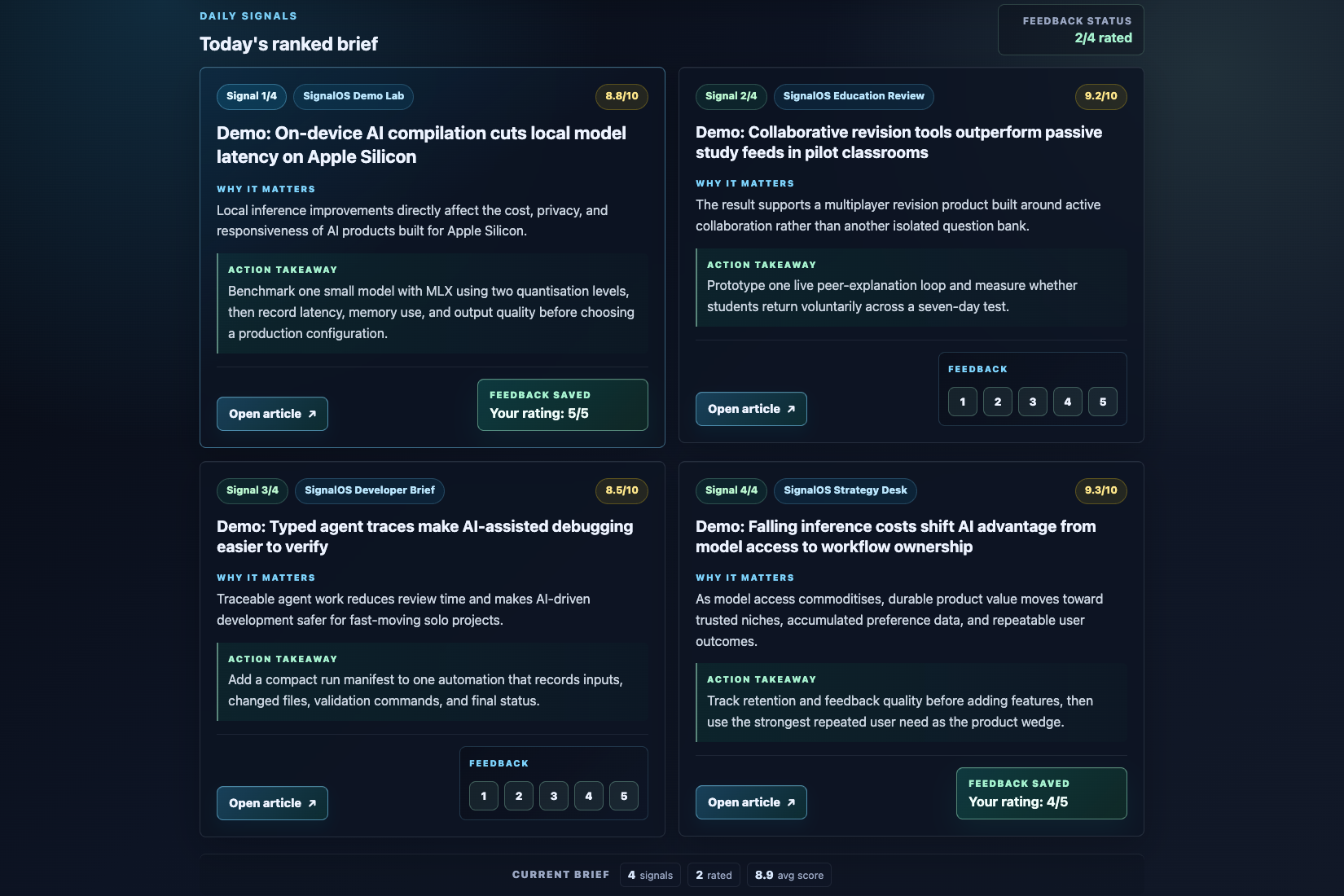Open the Typed agent traces article

(272, 803)
